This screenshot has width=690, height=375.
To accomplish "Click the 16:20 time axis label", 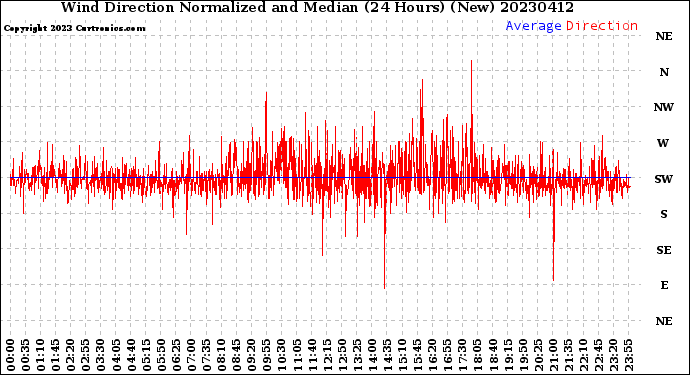I will pyautogui.click(x=433, y=355).
